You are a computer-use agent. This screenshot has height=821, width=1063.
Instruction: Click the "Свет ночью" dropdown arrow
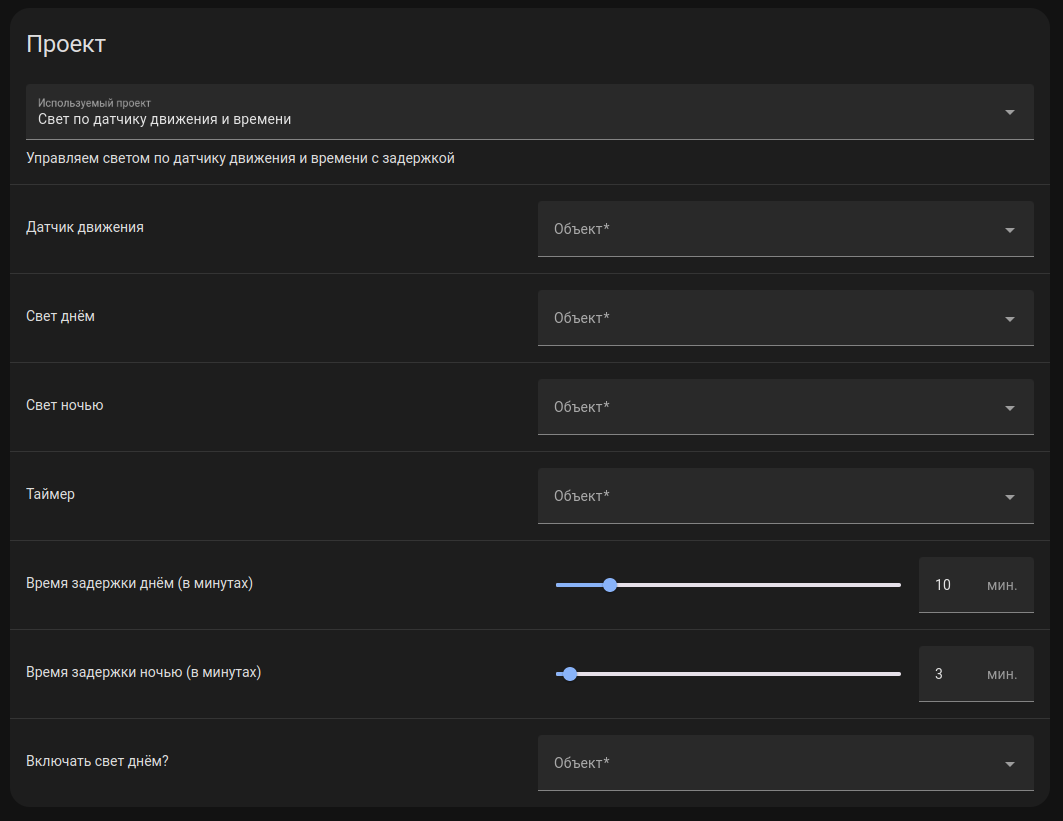pos(1010,408)
